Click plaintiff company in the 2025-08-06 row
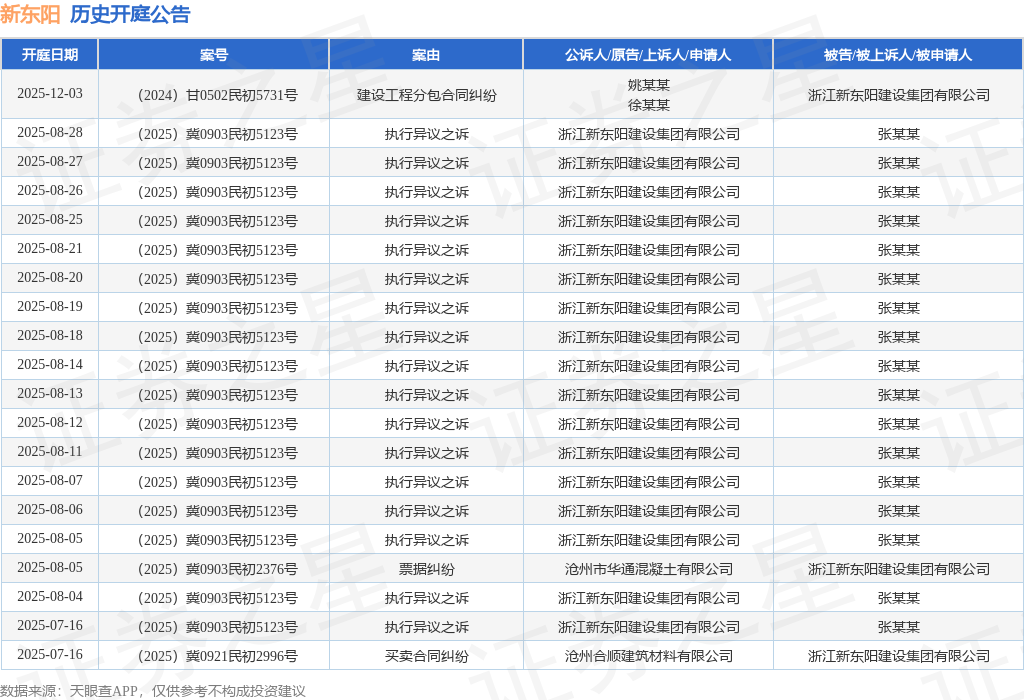Viewport: 1024px width, 700px height. [x=648, y=511]
